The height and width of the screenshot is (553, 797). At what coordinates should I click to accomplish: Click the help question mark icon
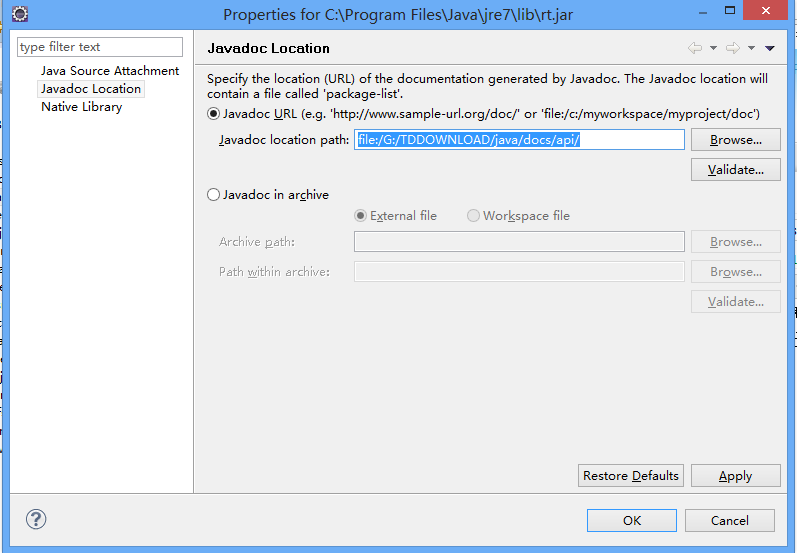(x=36, y=519)
